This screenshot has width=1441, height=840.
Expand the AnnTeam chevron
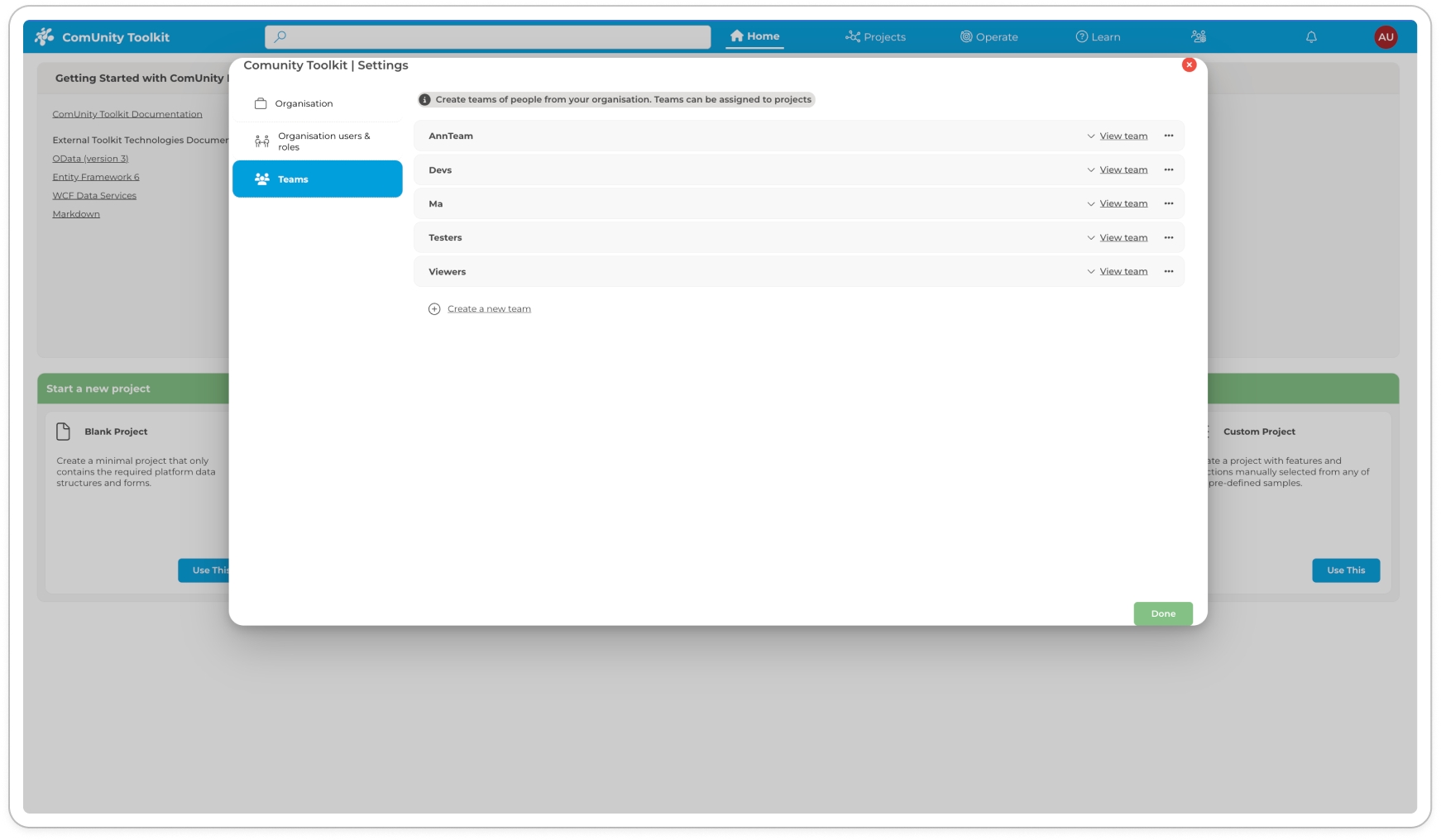point(1091,136)
